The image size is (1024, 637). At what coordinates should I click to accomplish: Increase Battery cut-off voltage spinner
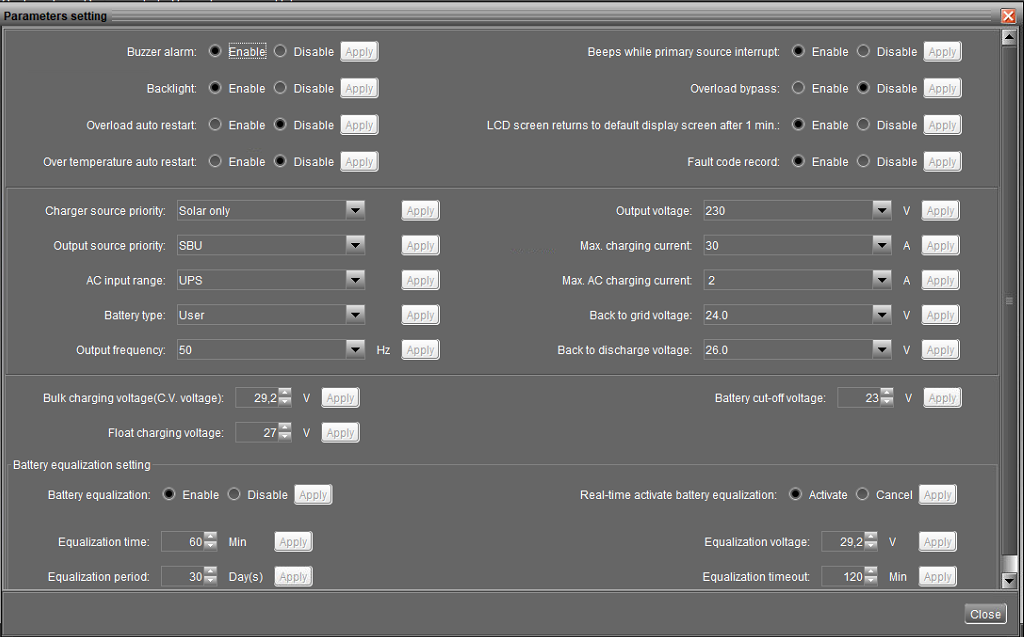click(887, 393)
